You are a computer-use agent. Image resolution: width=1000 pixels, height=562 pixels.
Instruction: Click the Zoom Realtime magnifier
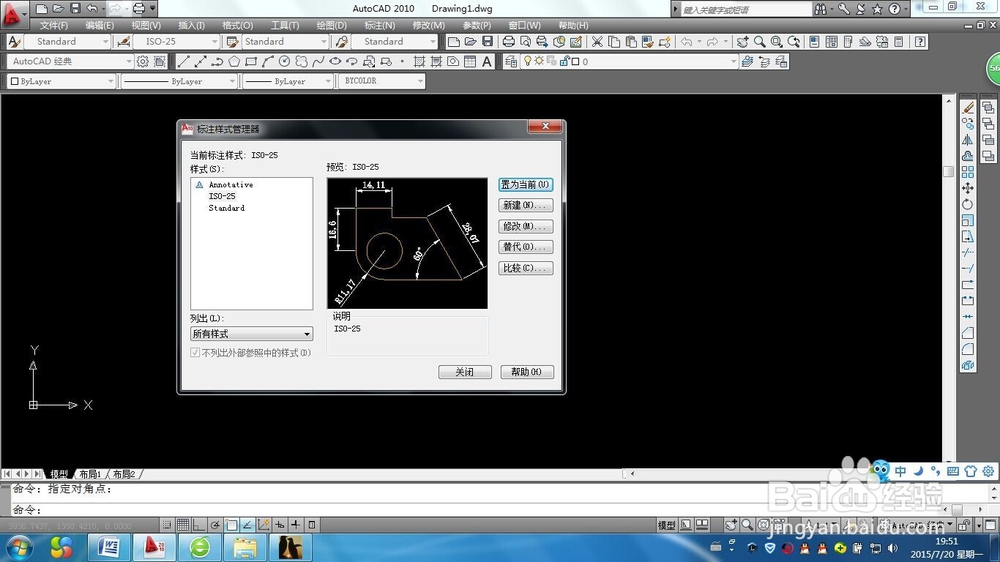coord(760,41)
